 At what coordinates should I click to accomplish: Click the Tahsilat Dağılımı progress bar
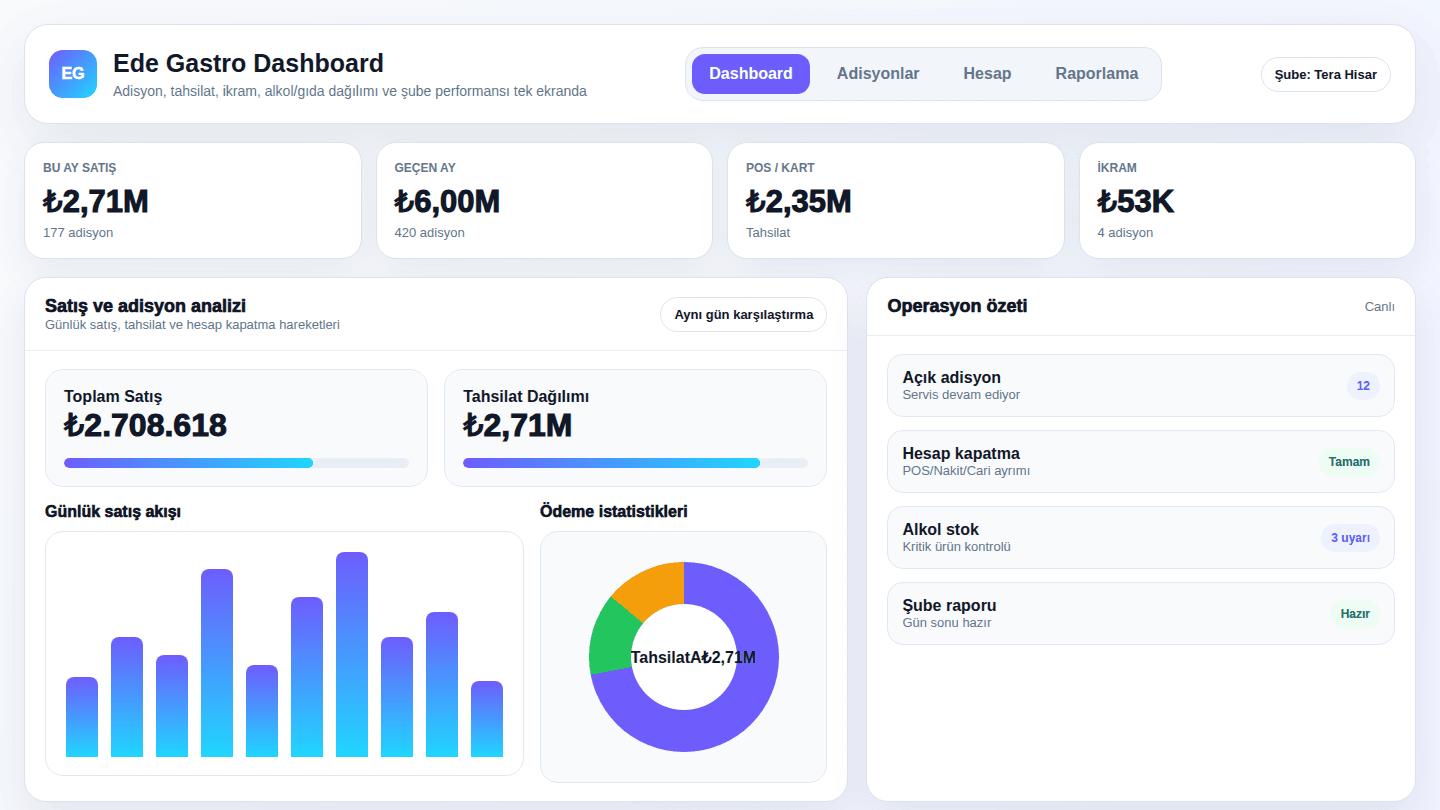[635, 463]
